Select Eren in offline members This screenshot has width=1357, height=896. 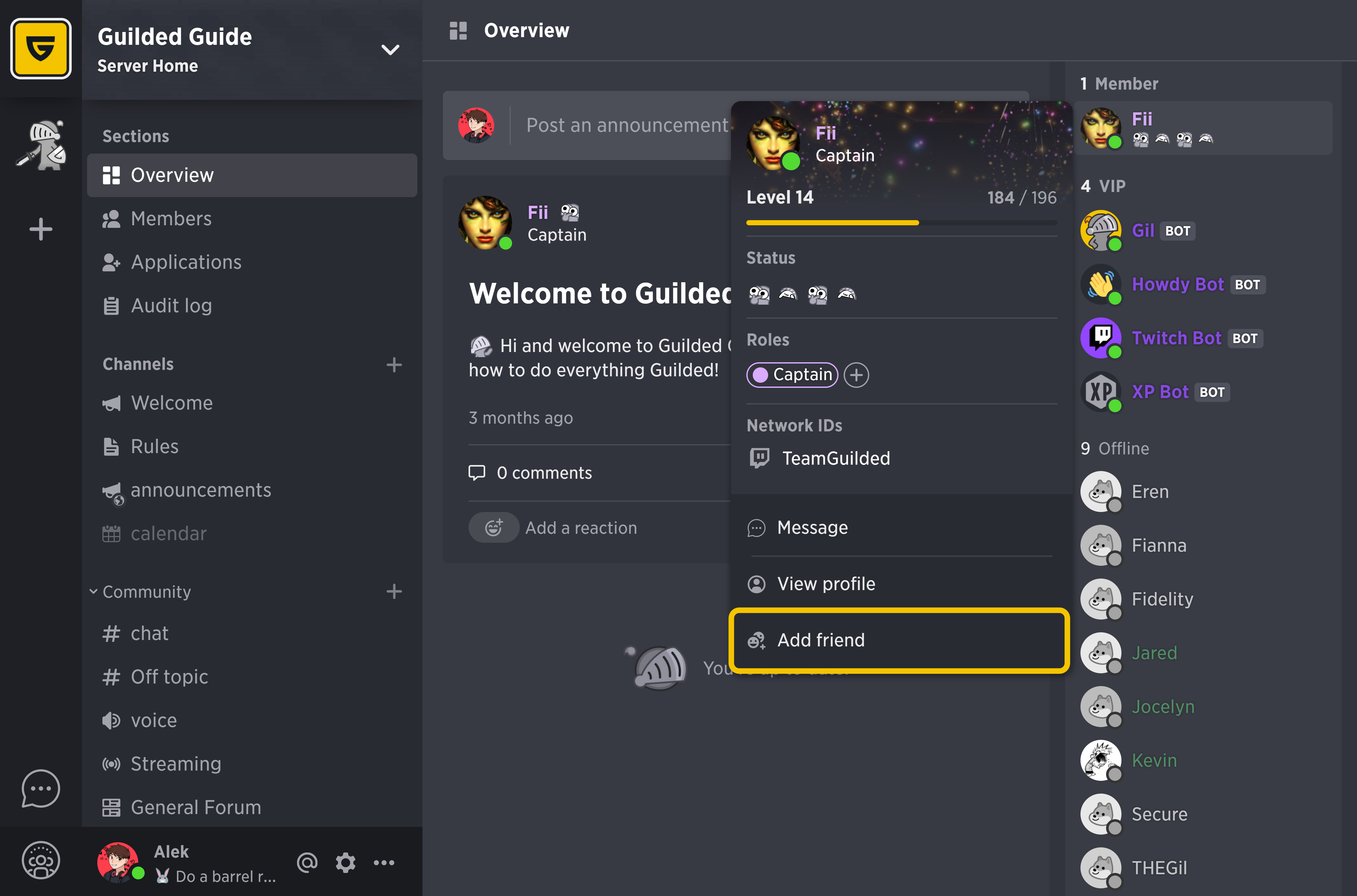[x=1204, y=492]
